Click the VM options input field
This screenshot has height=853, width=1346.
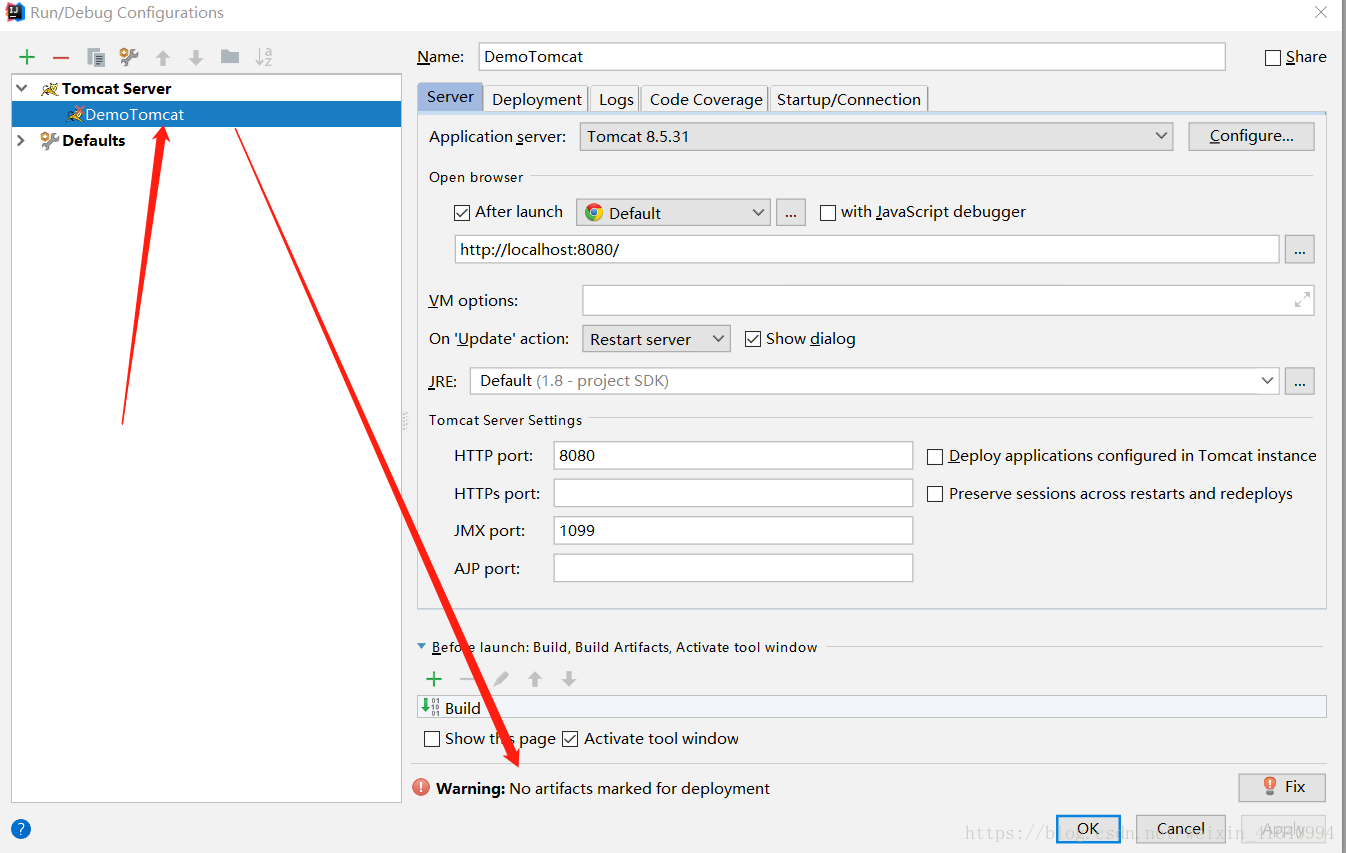pos(948,300)
